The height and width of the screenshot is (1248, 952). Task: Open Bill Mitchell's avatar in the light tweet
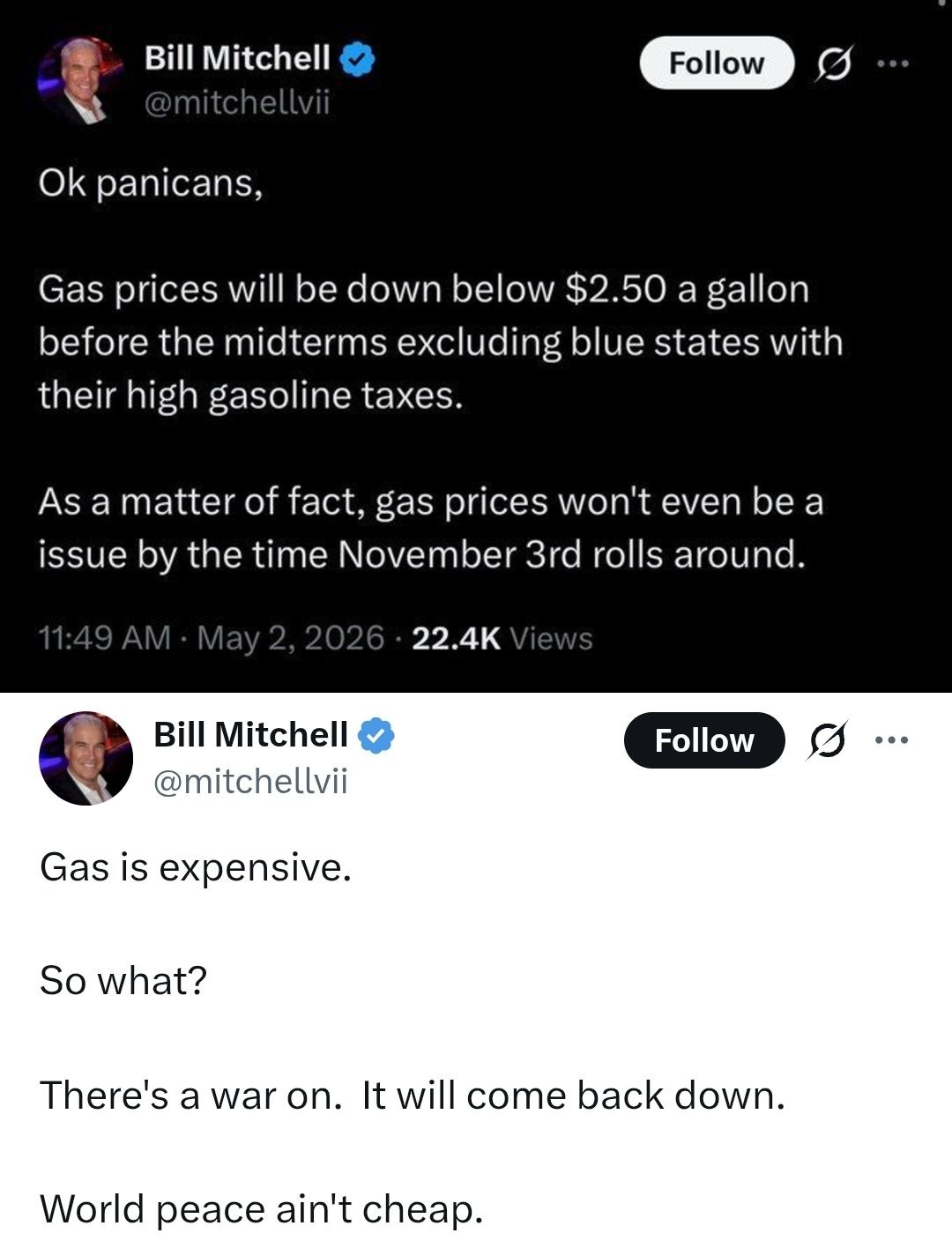point(86,759)
